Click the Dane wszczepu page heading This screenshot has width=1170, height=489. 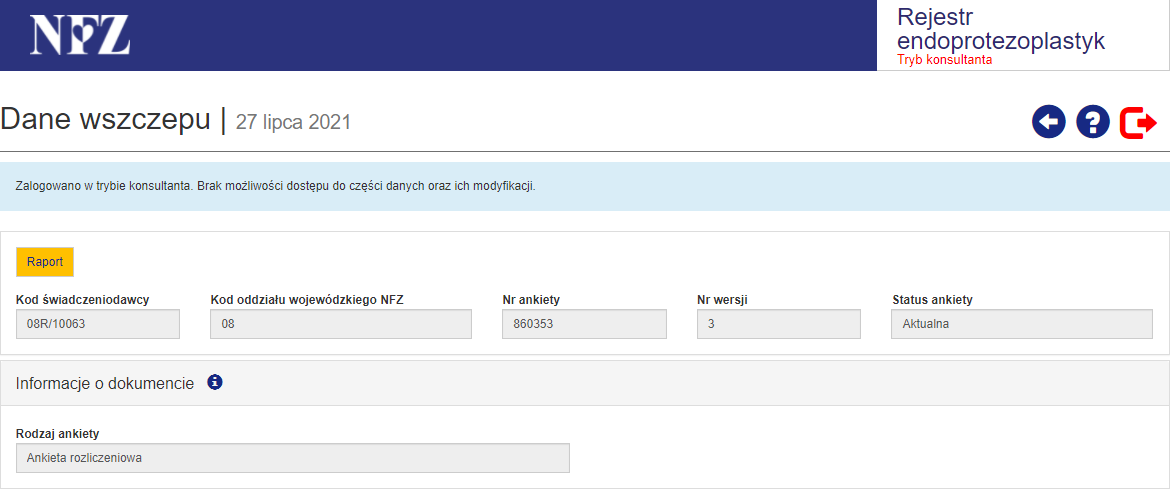coord(105,119)
